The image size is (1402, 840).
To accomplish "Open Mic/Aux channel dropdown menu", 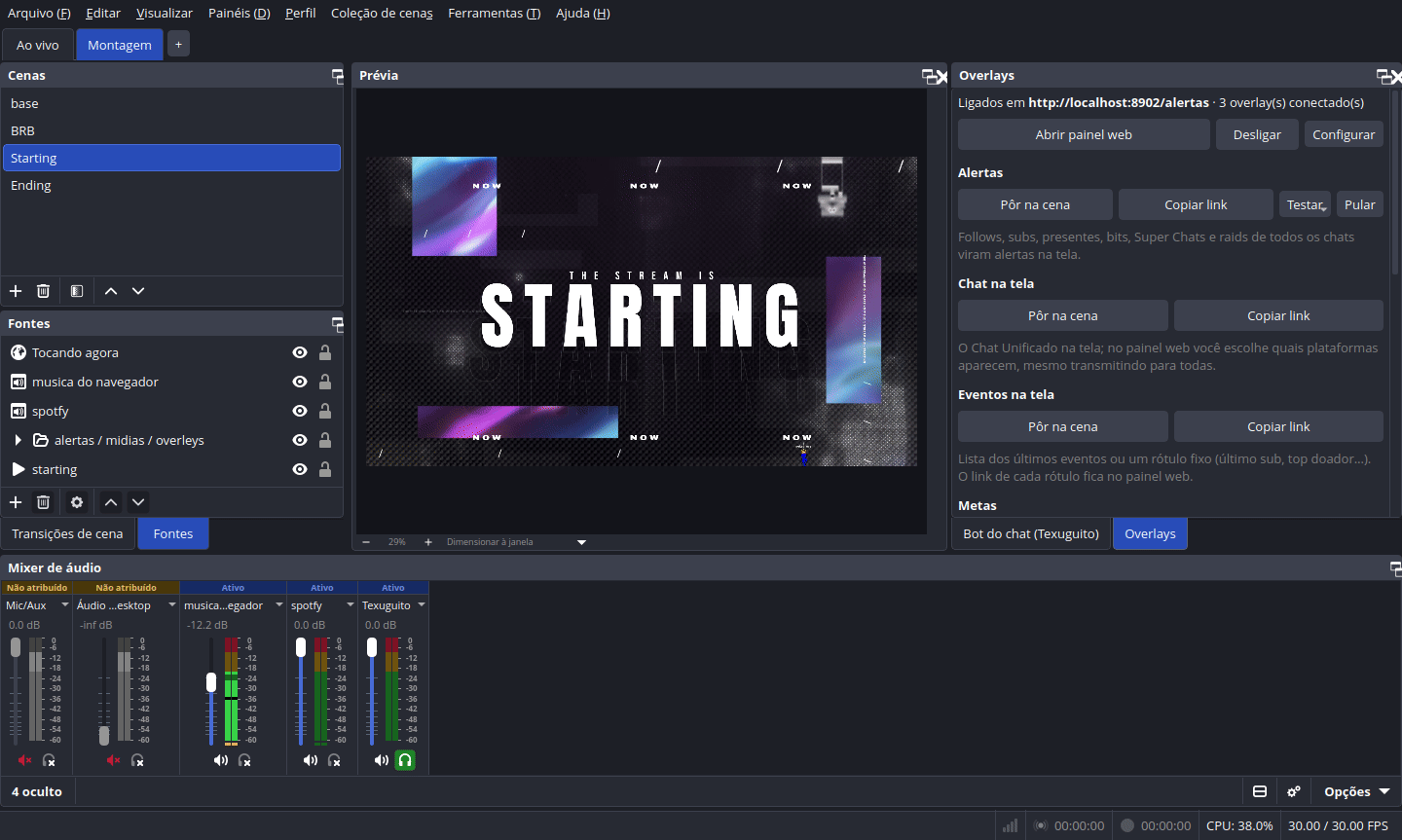I will (x=65, y=604).
